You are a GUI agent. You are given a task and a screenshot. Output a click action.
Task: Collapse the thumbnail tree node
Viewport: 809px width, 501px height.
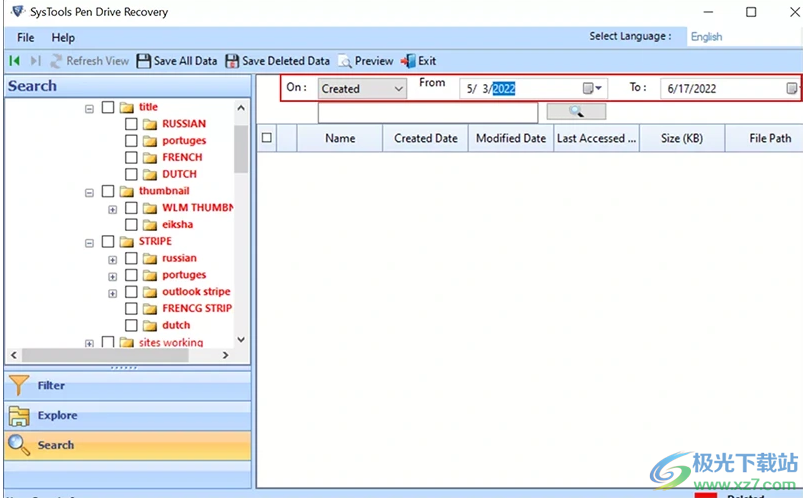[x=89, y=193]
